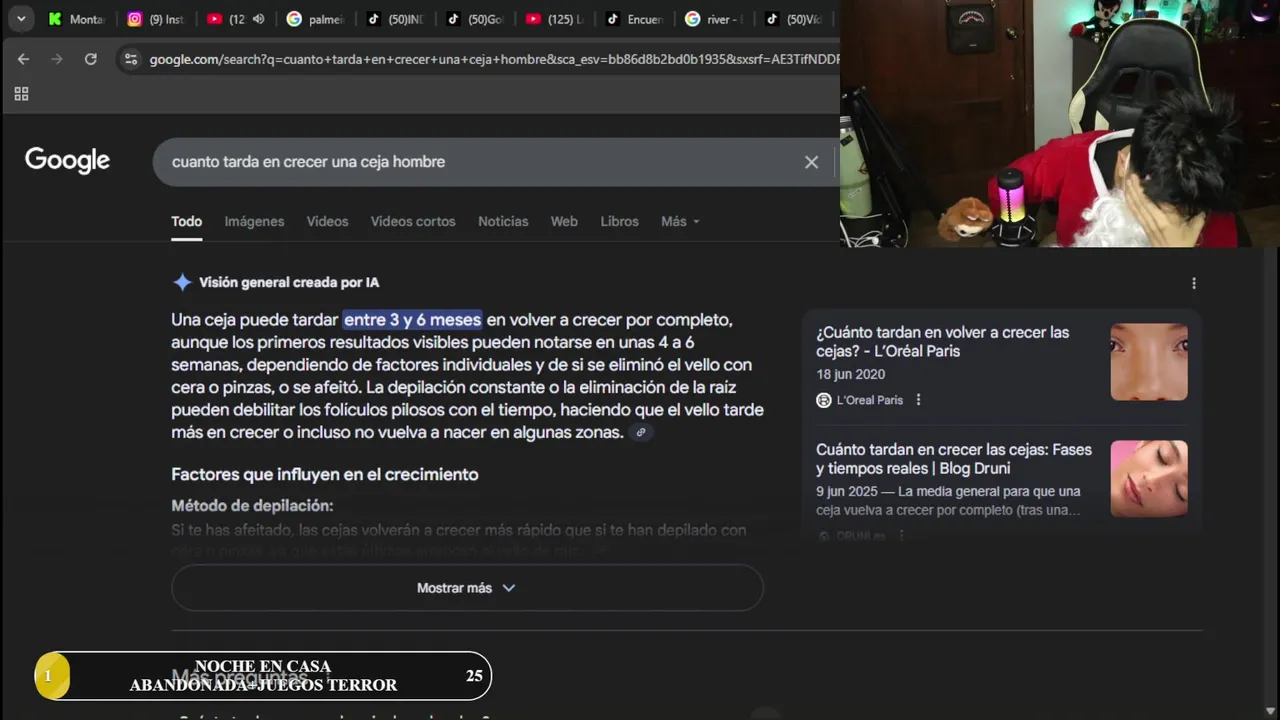Switch to the YouTube '(12' tab
The width and height of the screenshot is (1280, 720).
pos(226,19)
